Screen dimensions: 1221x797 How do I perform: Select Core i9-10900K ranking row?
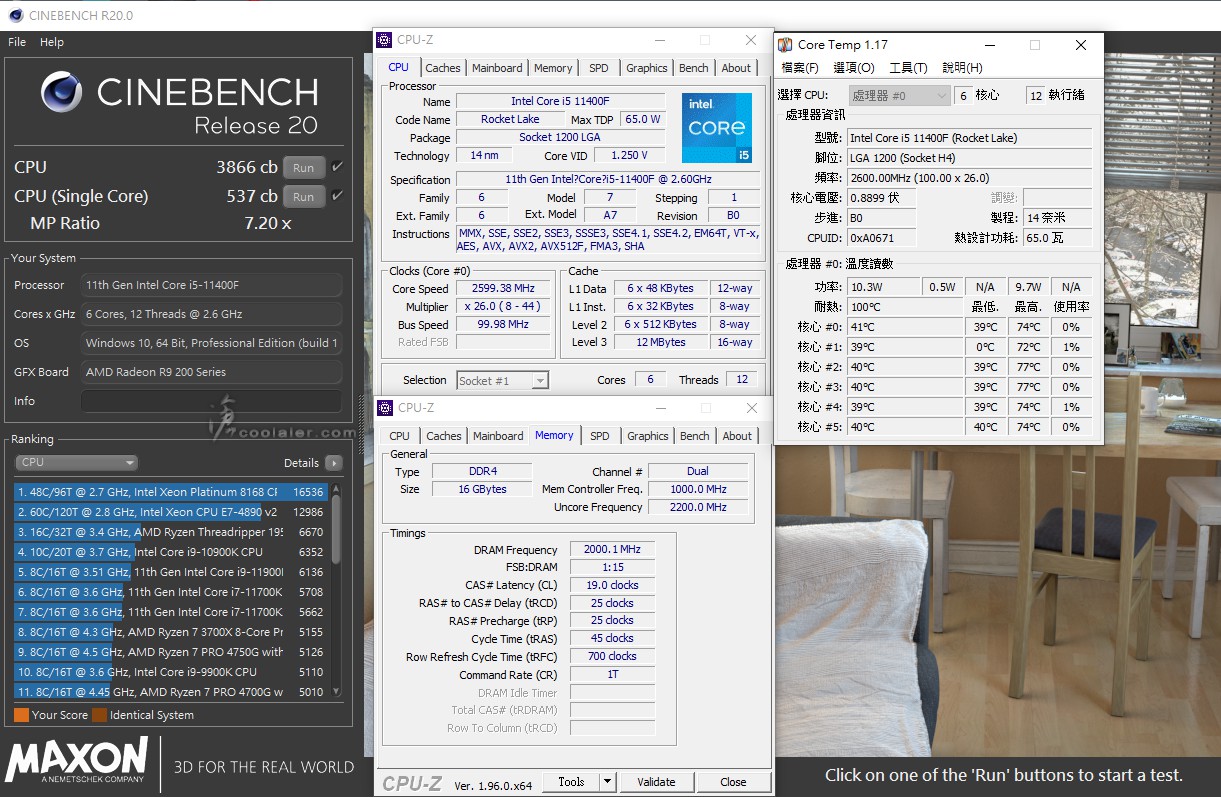[x=170, y=552]
